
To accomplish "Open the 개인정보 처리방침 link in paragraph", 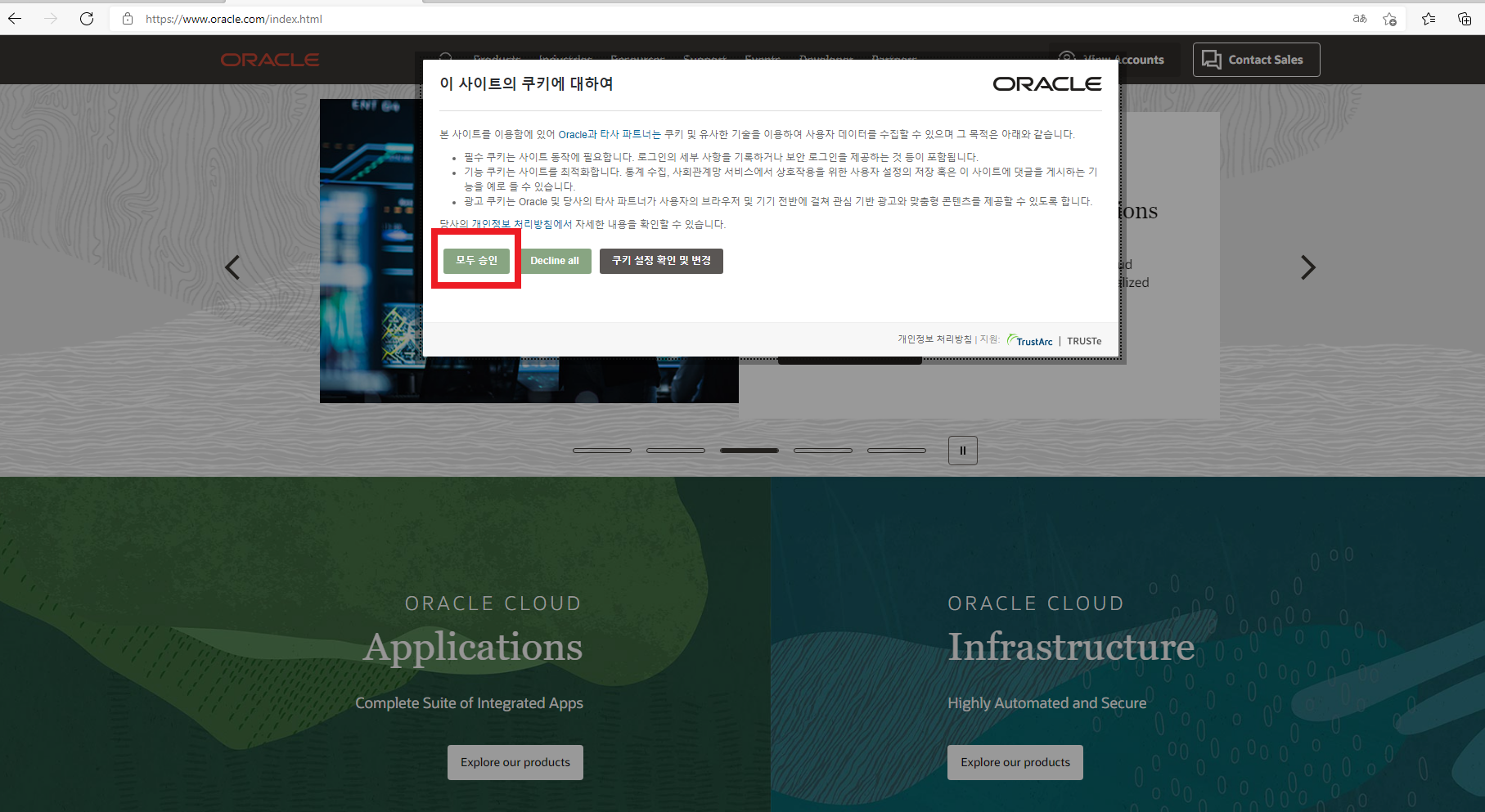I will pos(511,224).
